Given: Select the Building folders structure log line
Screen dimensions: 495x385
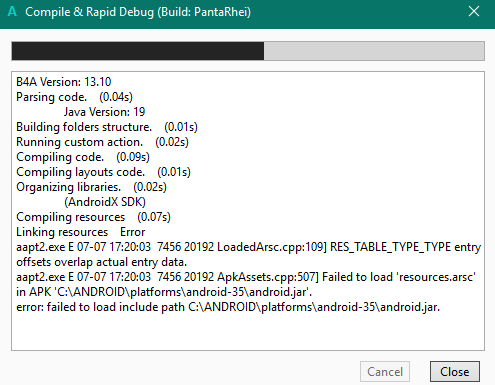Looking at the screenshot, I should click(x=107, y=127).
